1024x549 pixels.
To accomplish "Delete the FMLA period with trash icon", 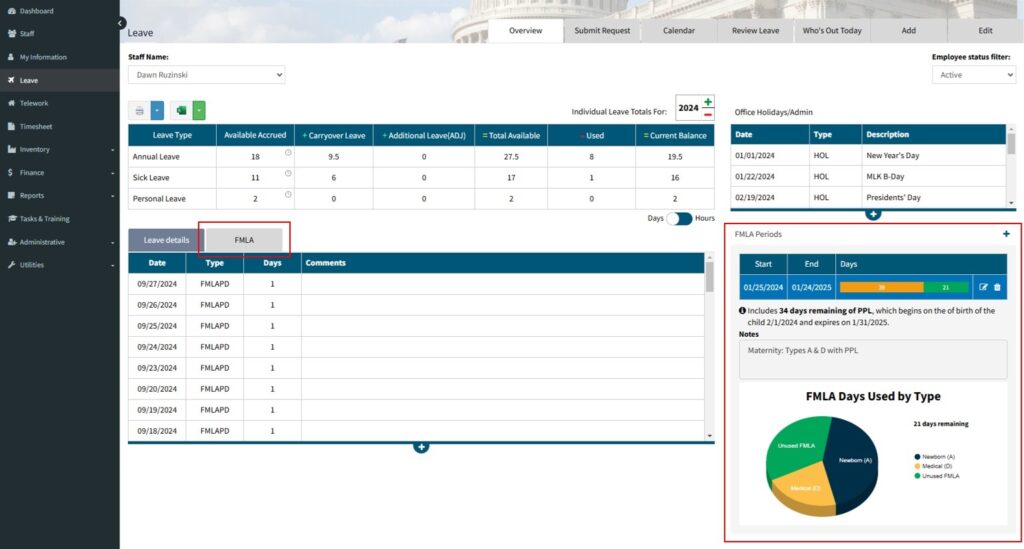I will pyautogui.click(x=997, y=287).
